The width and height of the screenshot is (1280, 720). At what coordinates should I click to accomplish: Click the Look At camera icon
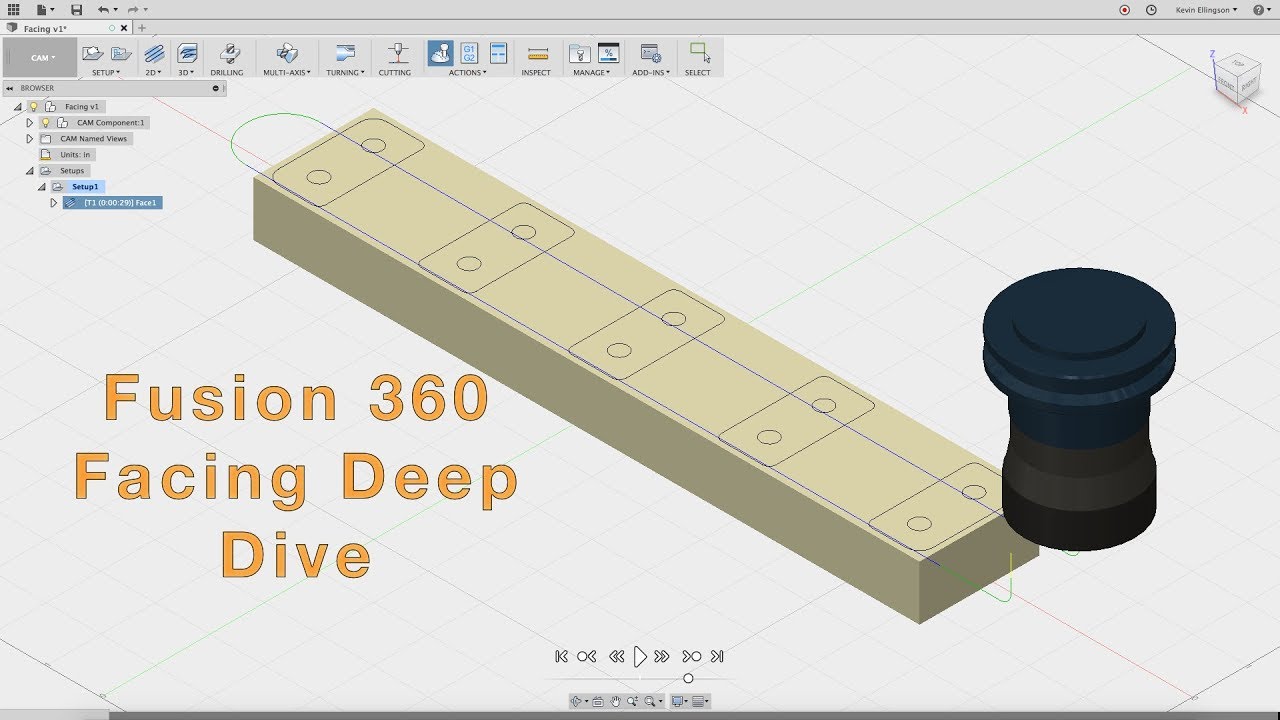[598, 702]
